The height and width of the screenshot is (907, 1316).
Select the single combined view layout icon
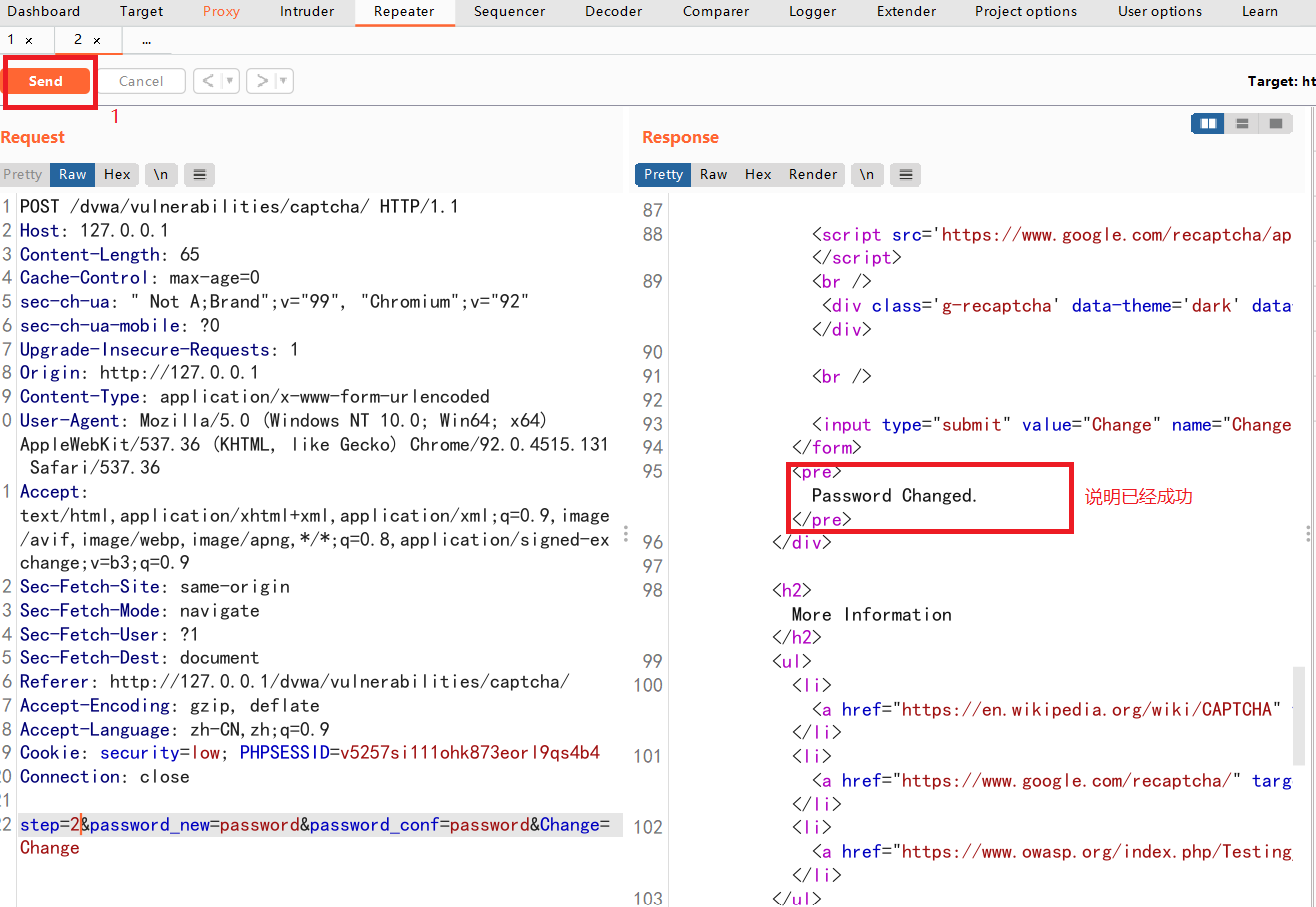(x=1276, y=123)
